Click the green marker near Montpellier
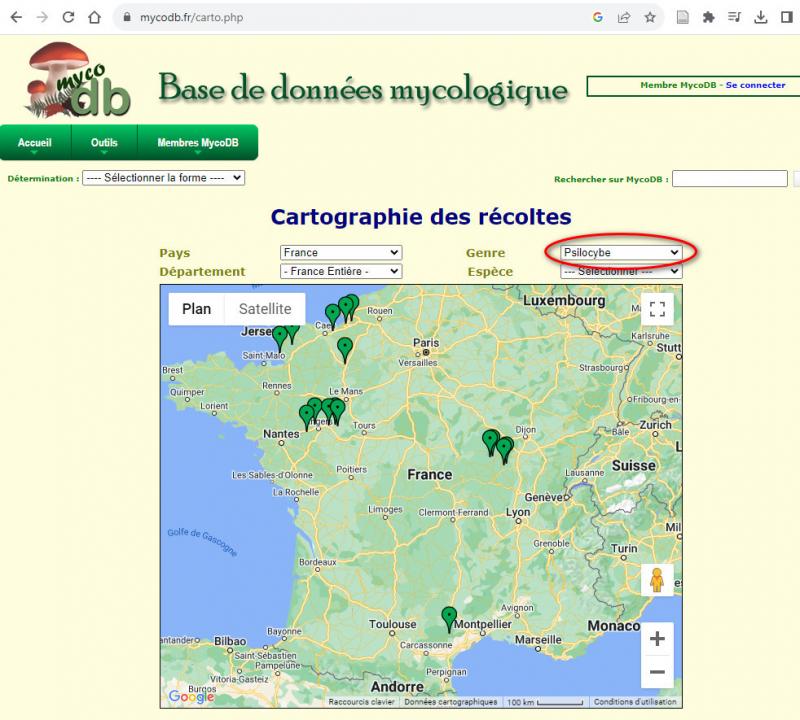 [449, 619]
